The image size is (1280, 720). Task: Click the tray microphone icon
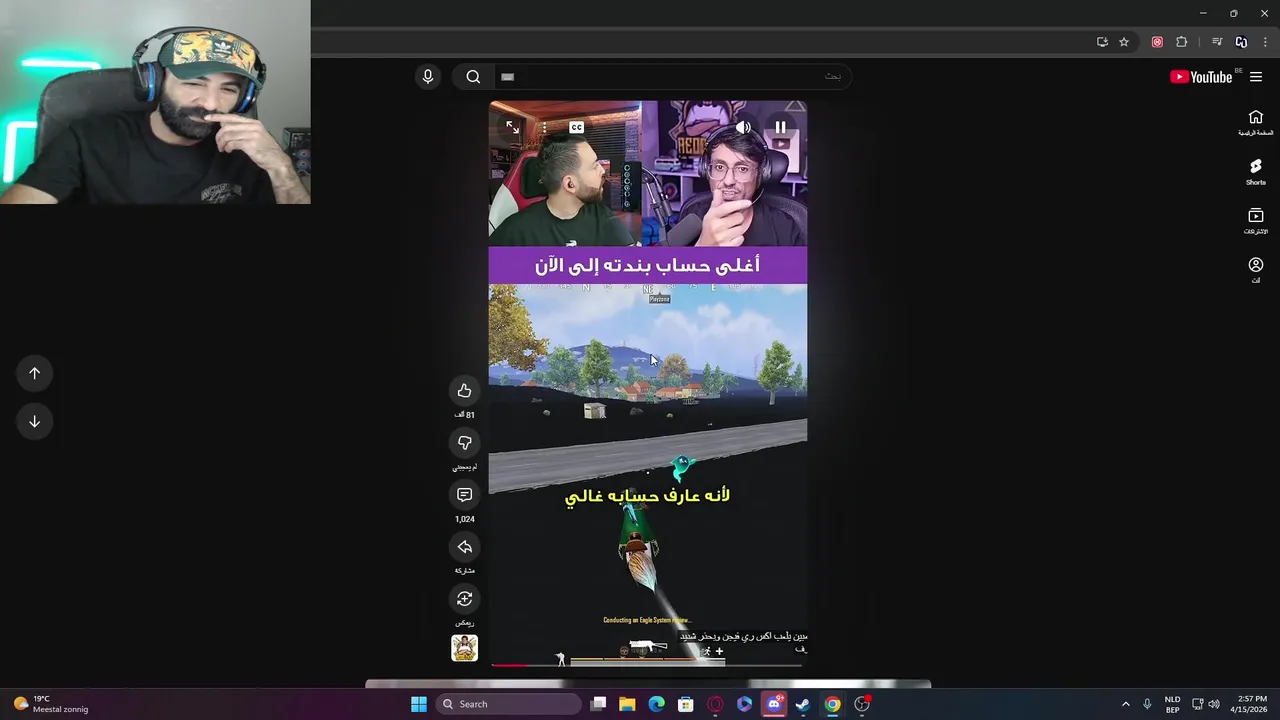[x=1147, y=704]
